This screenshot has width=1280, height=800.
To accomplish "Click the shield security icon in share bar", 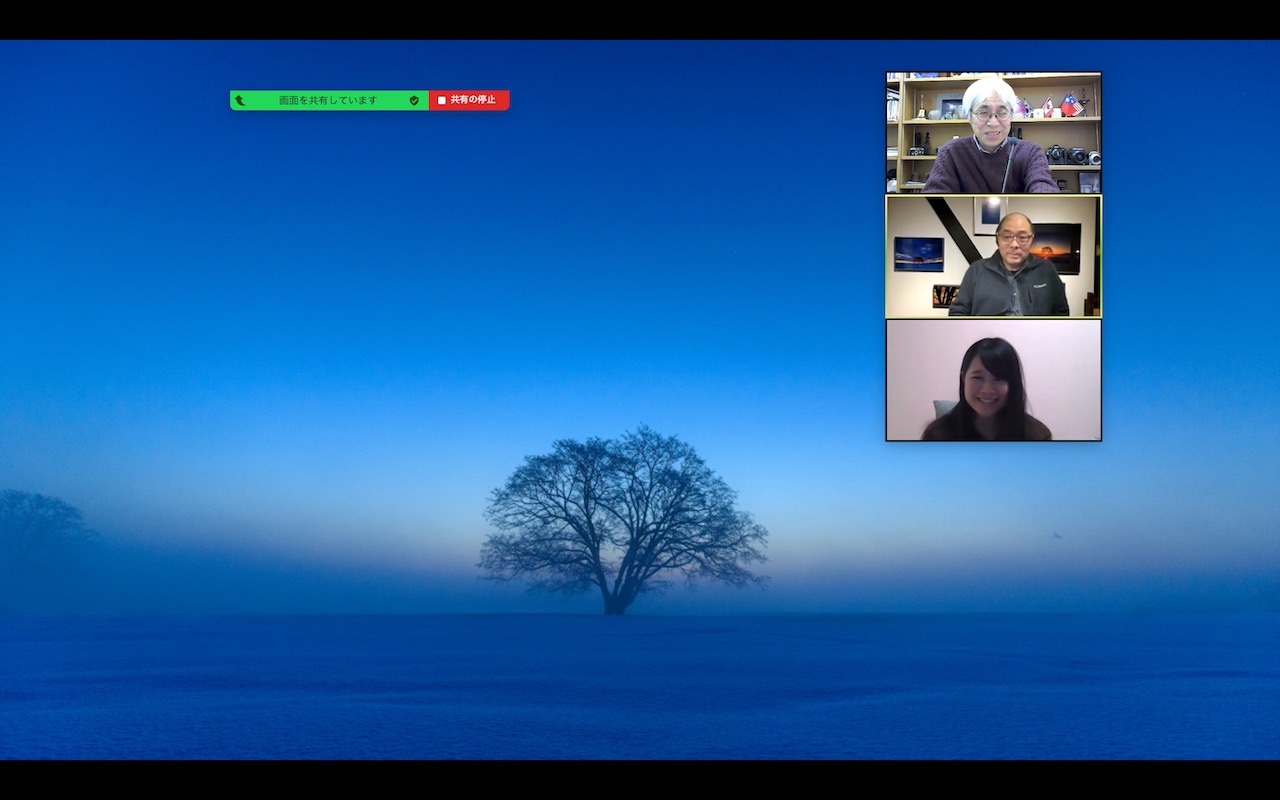I will (x=414, y=100).
